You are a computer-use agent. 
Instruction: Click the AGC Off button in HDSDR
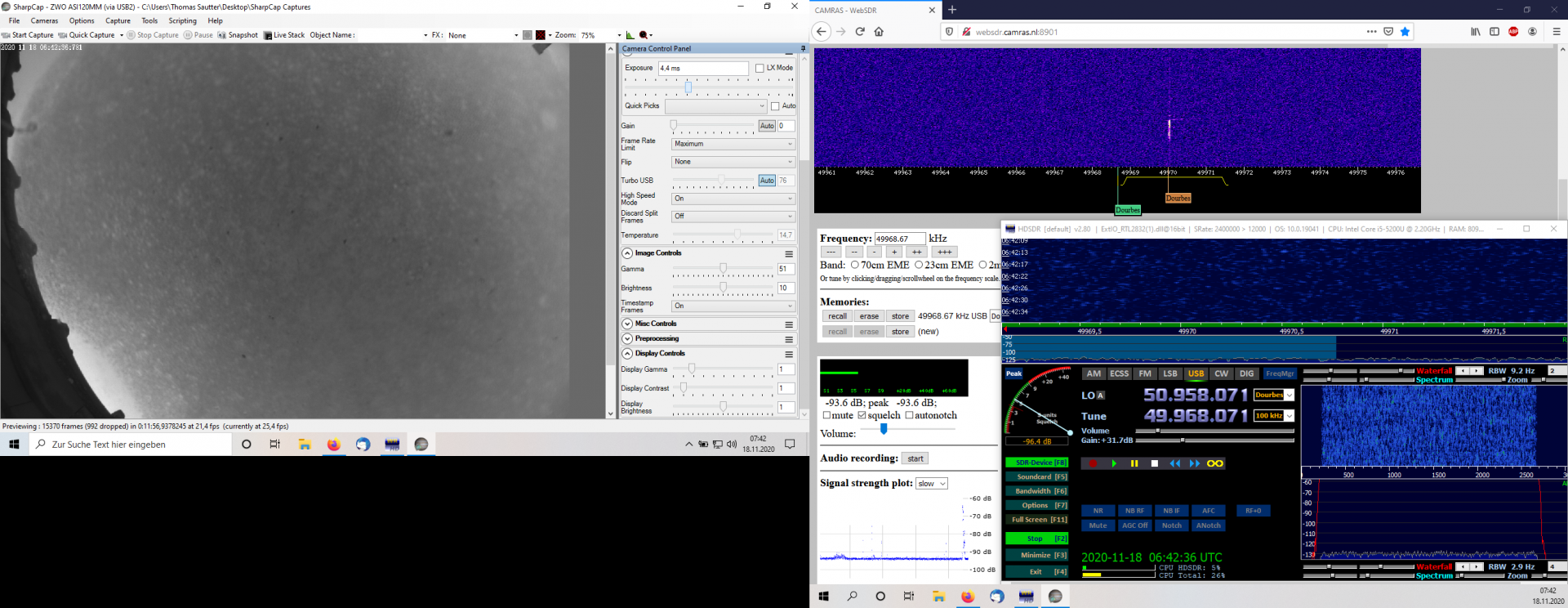(1134, 525)
